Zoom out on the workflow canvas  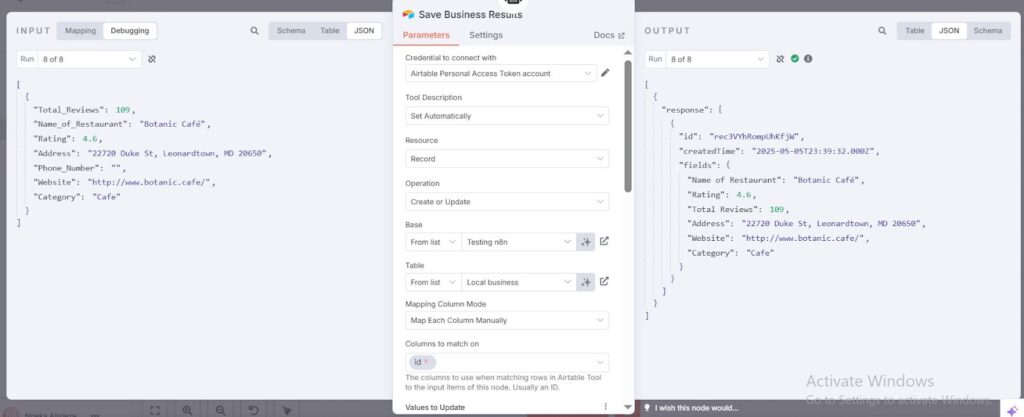[x=220, y=410]
